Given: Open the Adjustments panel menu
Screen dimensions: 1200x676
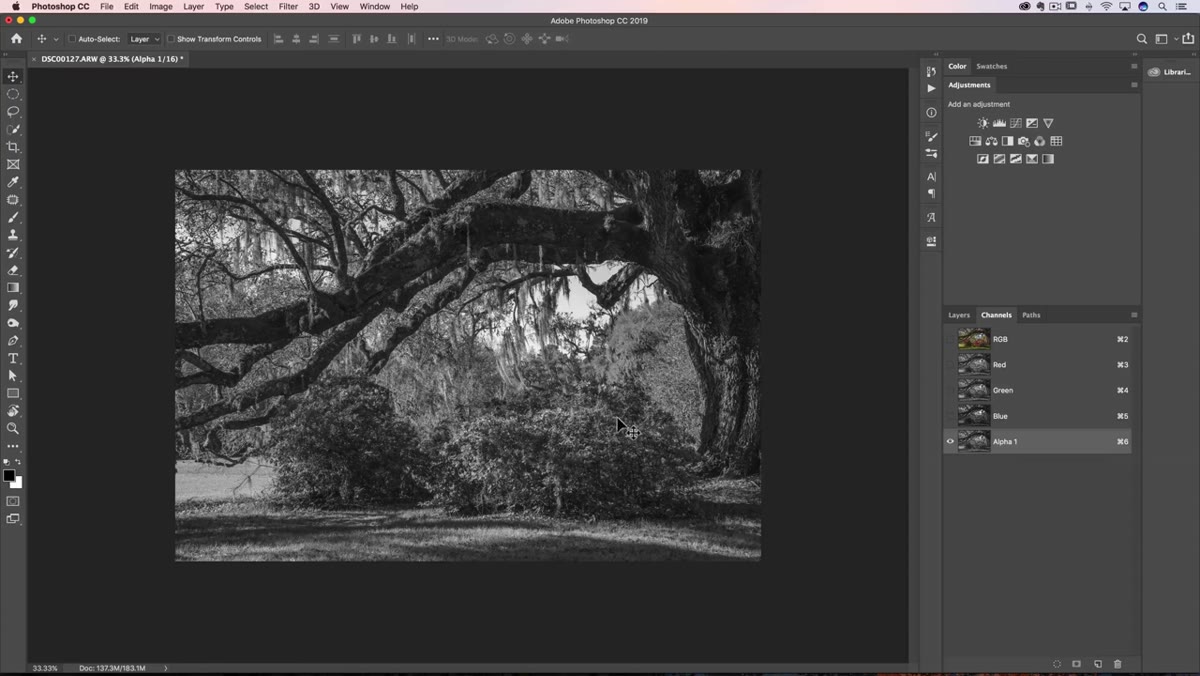Looking at the screenshot, I should [x=1134, y=85].
